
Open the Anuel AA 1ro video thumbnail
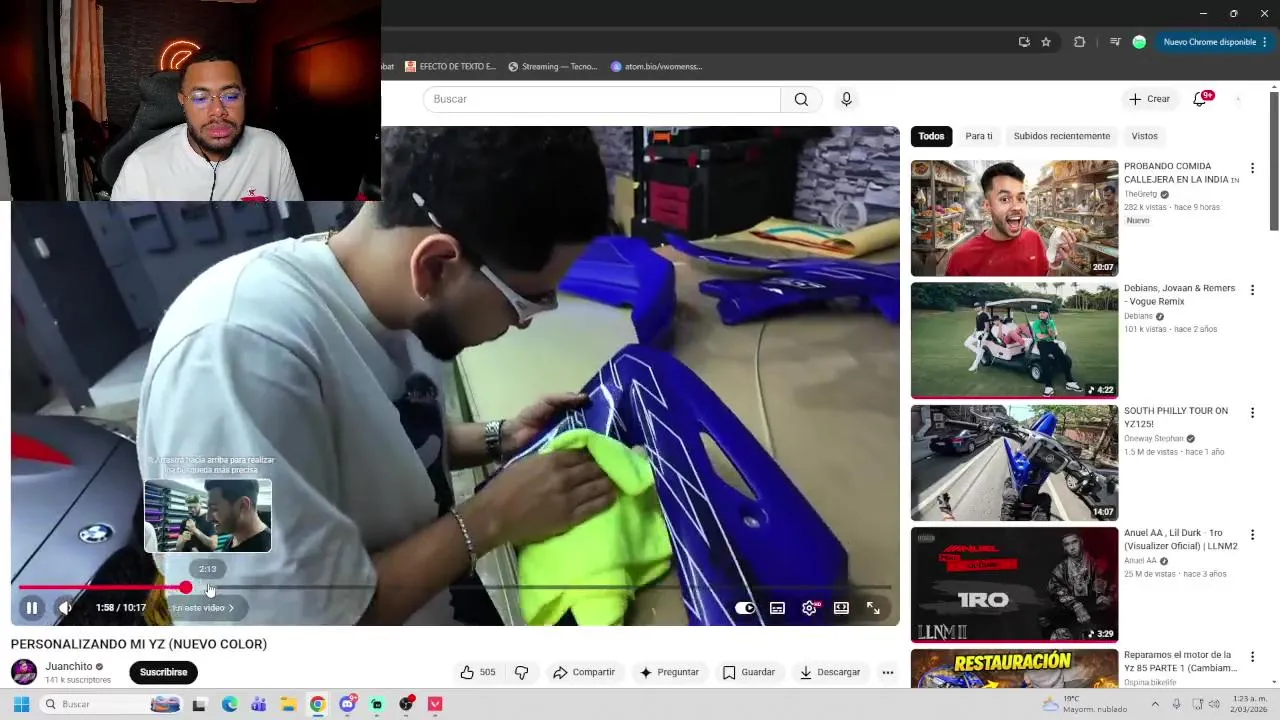point(1014,584)
